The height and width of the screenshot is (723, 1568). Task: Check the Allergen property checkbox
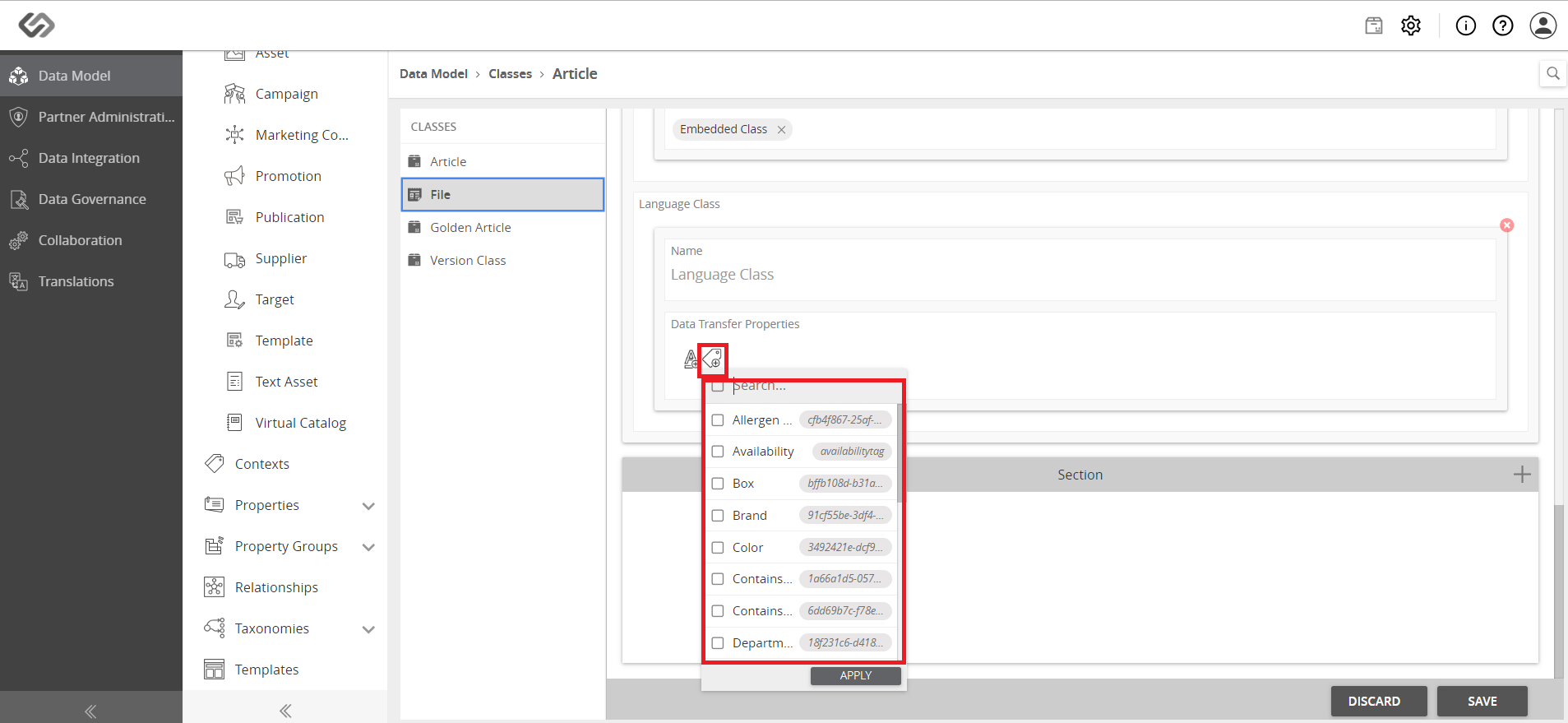tap(718, 420)
